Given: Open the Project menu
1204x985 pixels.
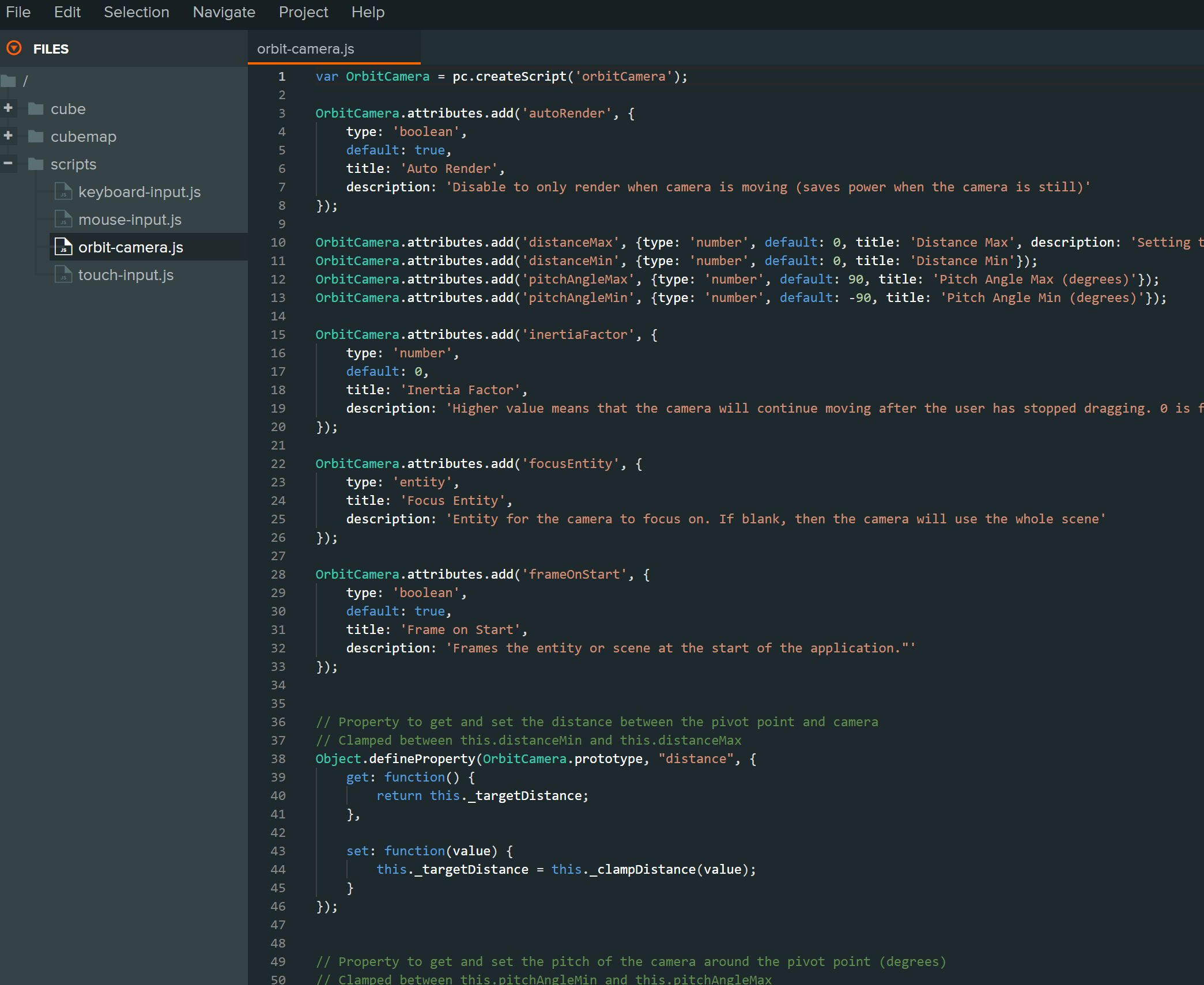Looking at the screenshot, I should tap(303, 12).
